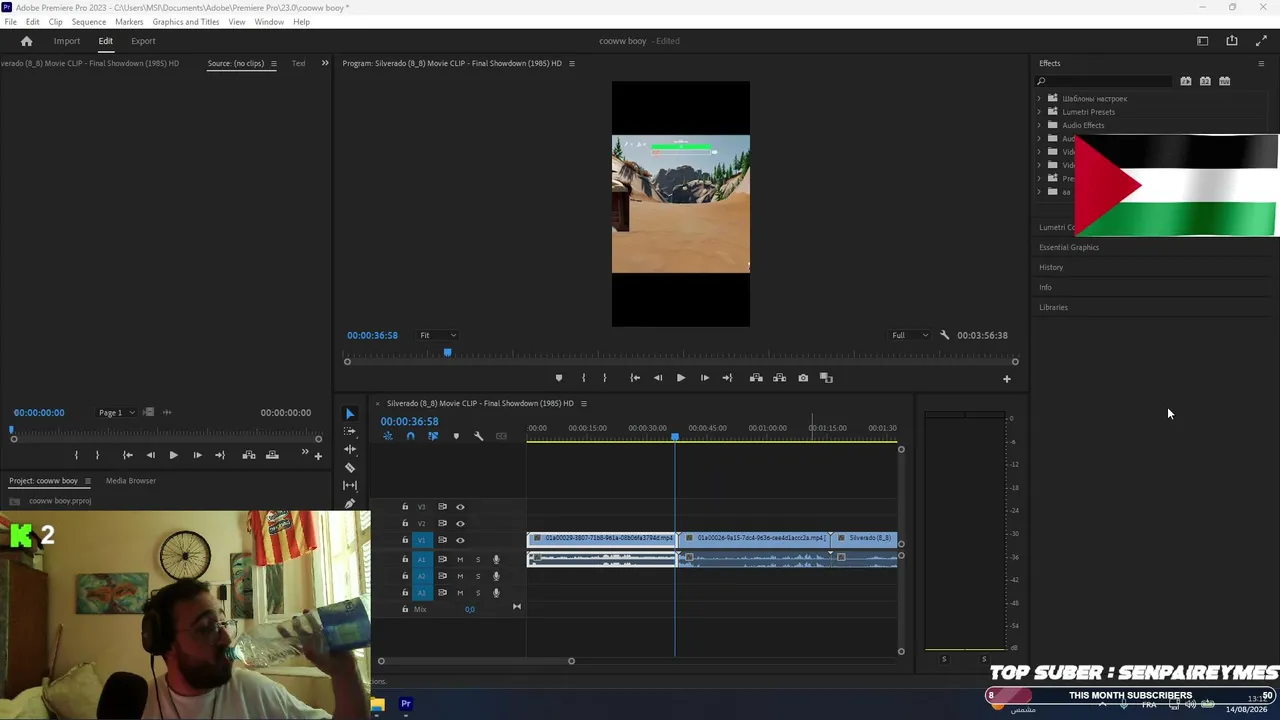Open the timeline display settings wrench
The image size is (1280, 720).
(478, 436)
